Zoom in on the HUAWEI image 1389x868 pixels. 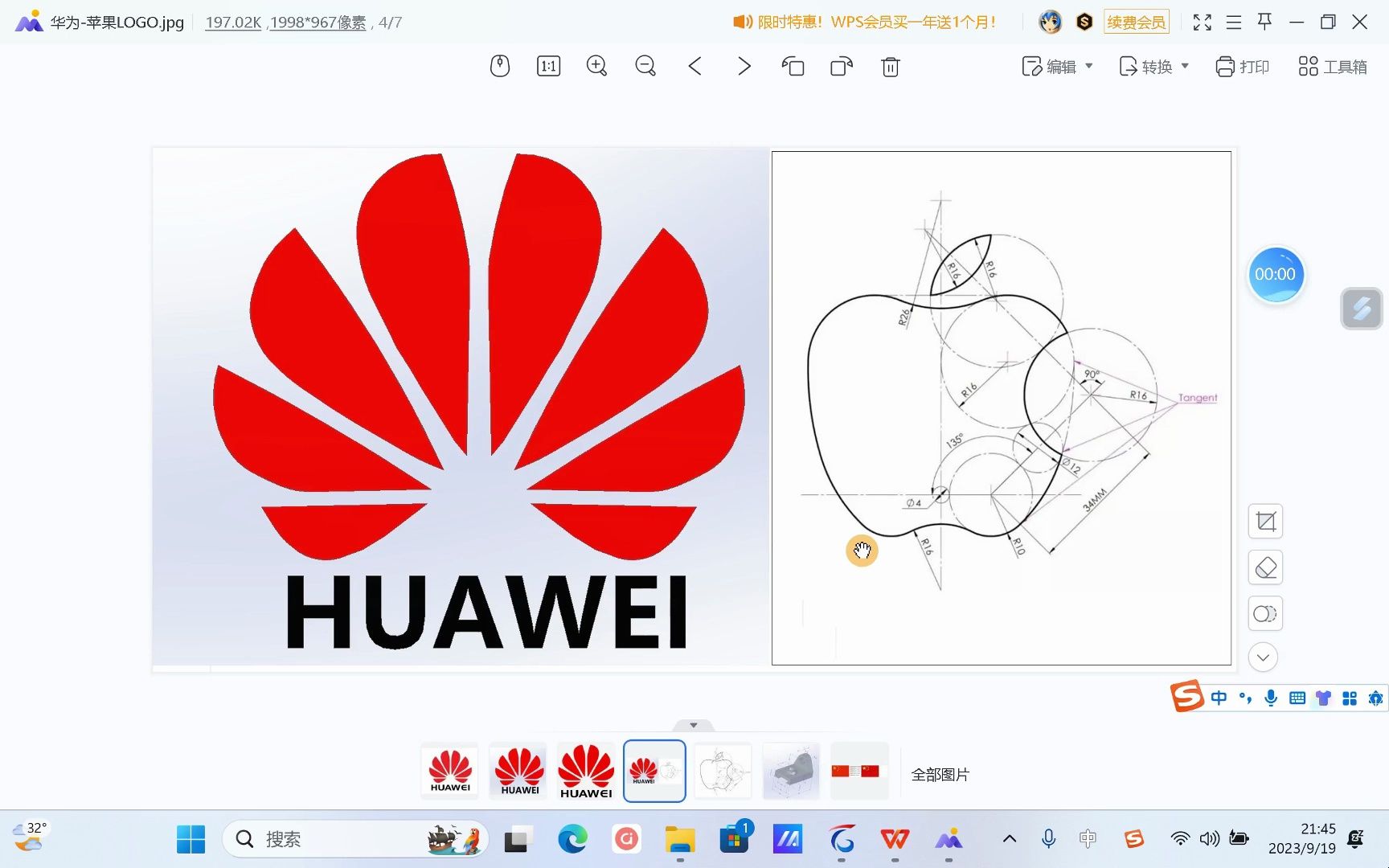[596, 66]
